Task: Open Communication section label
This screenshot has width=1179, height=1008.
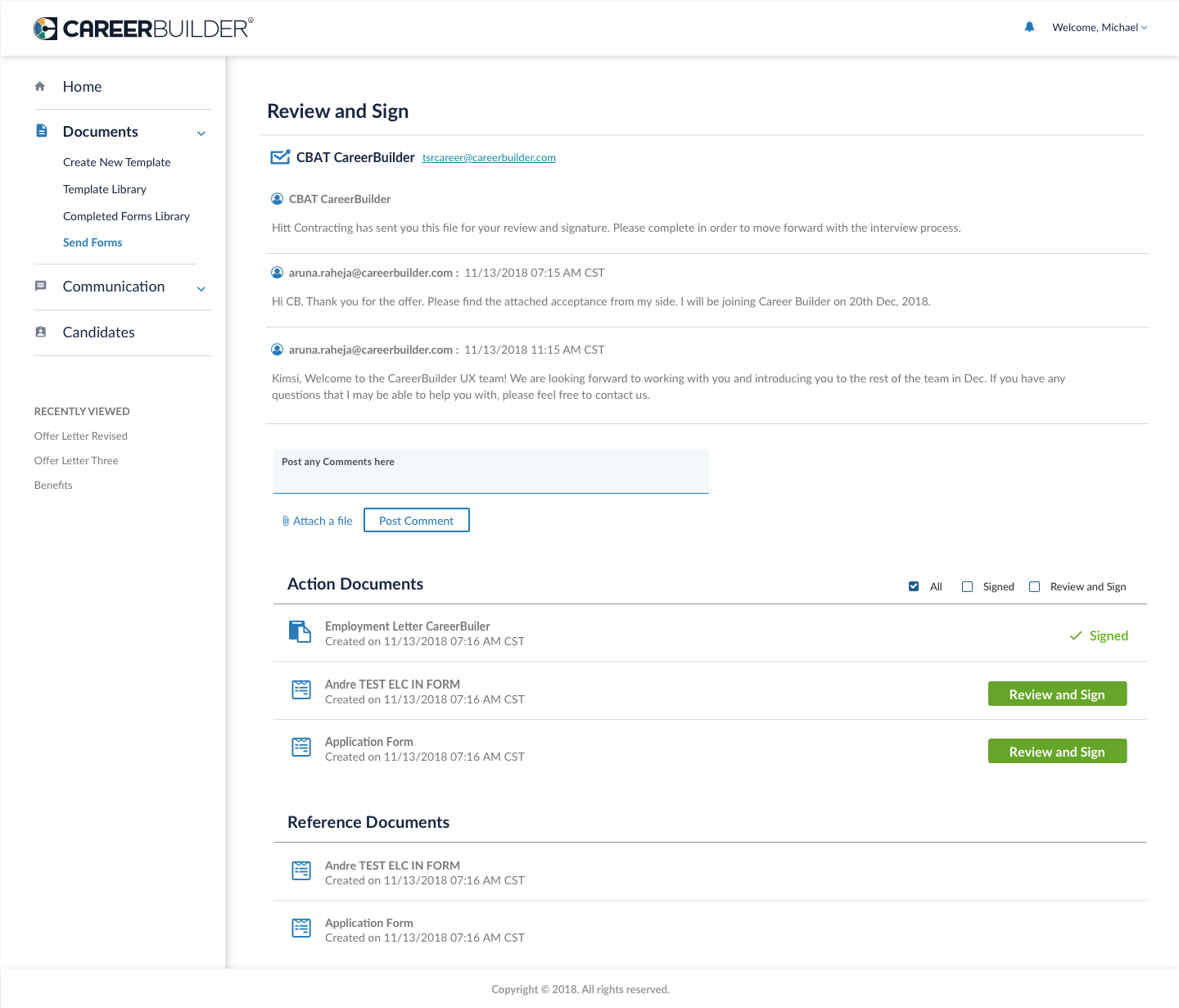Action: (x=114, y=286)
